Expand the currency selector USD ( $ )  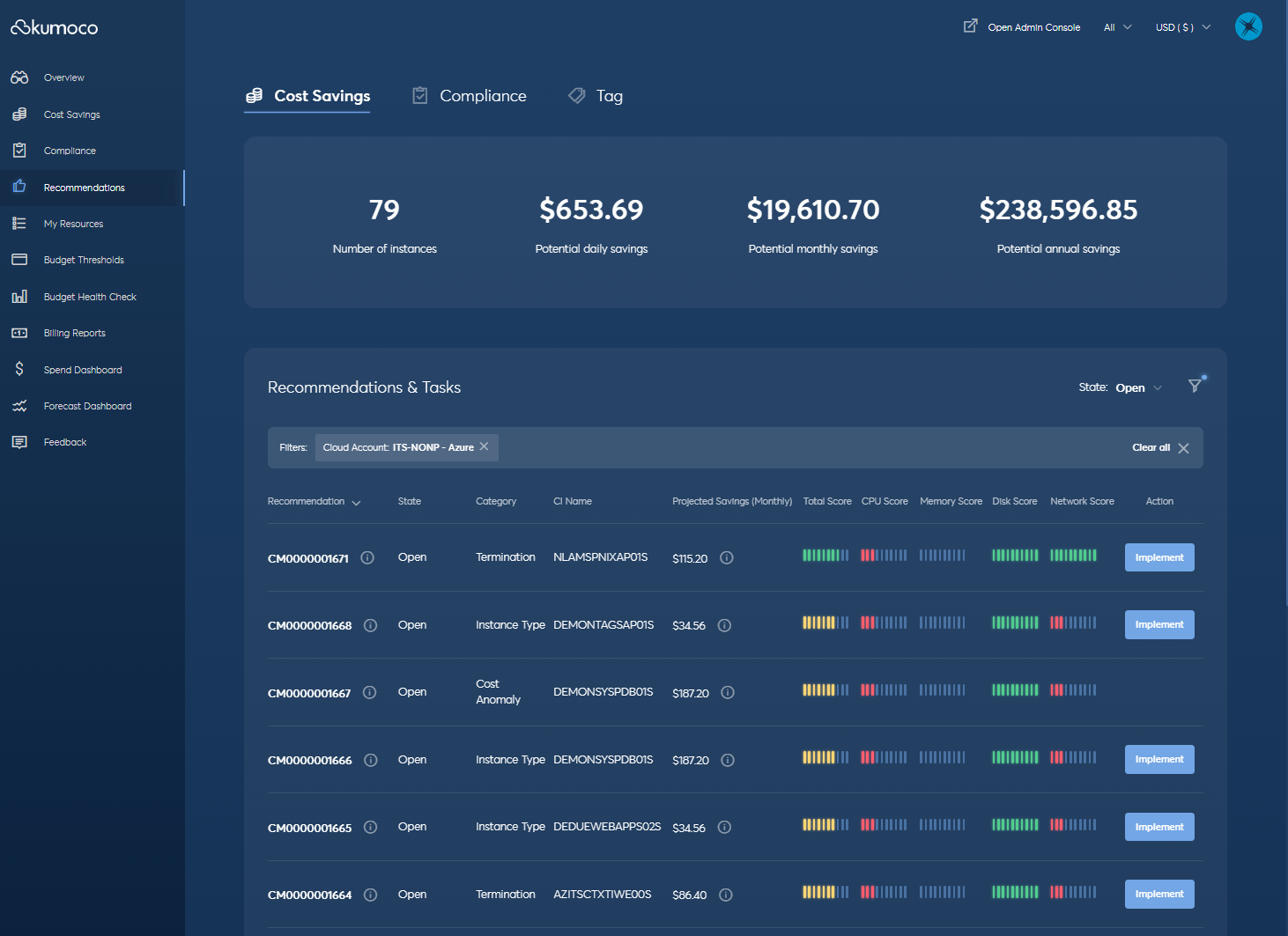point(1182,26)
